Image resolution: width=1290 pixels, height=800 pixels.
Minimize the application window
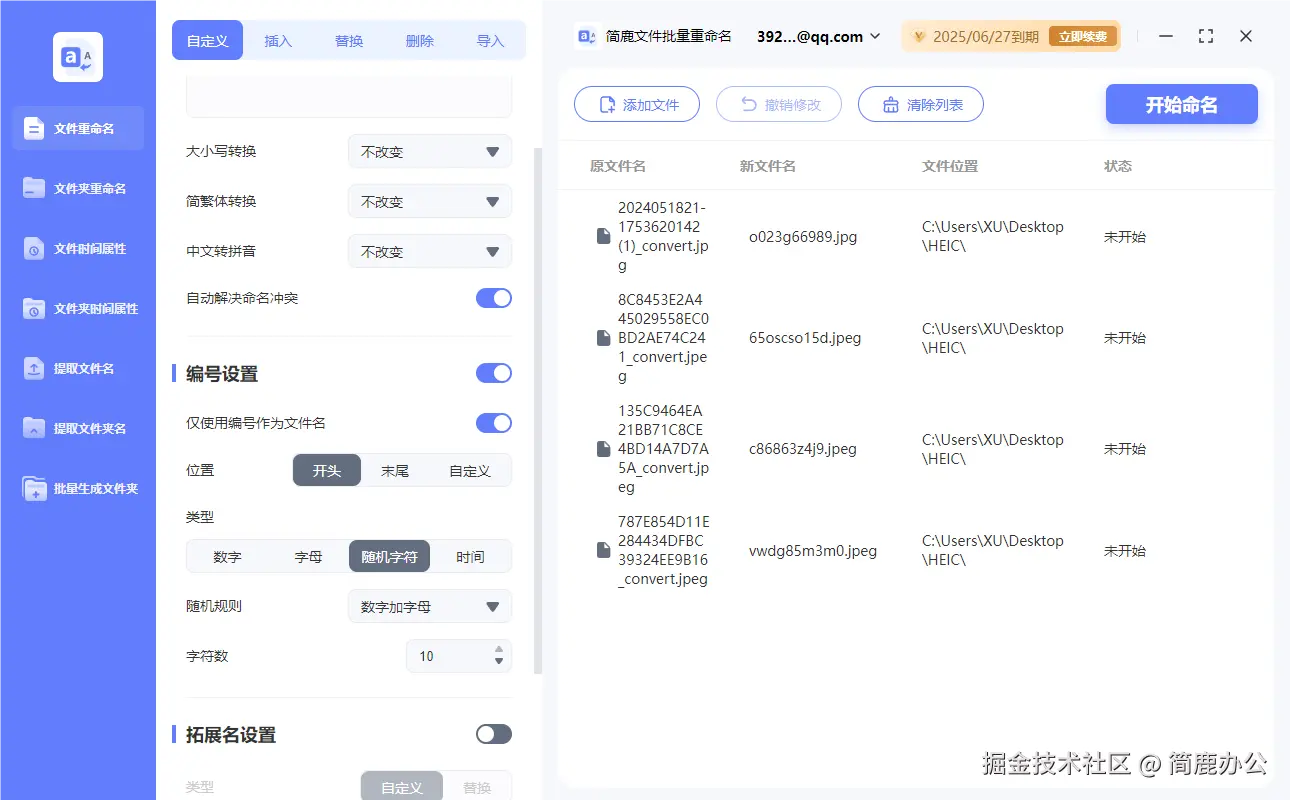pos(1166,36)
